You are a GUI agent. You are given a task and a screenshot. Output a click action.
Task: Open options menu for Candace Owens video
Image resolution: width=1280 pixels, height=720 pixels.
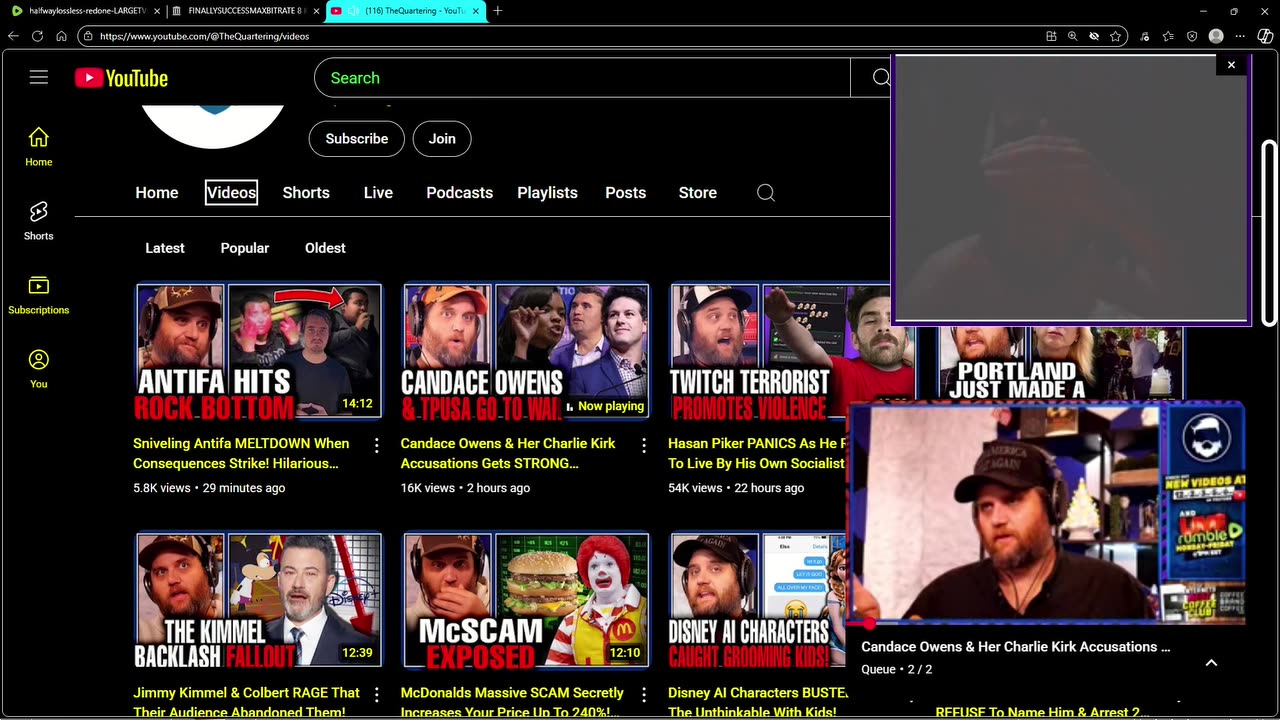(x=644, y=445)
